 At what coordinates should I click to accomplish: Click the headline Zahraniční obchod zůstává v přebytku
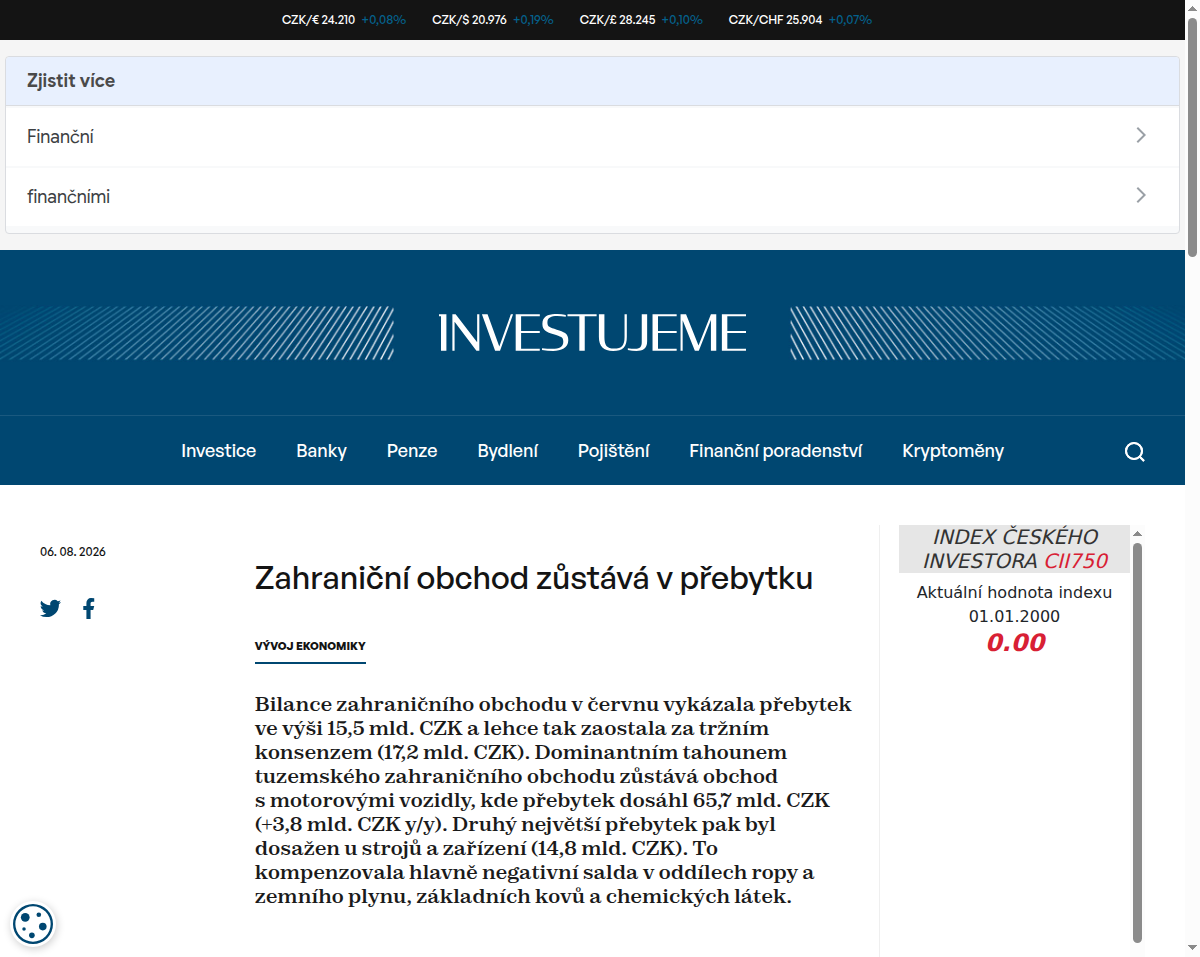pos(534,578)
